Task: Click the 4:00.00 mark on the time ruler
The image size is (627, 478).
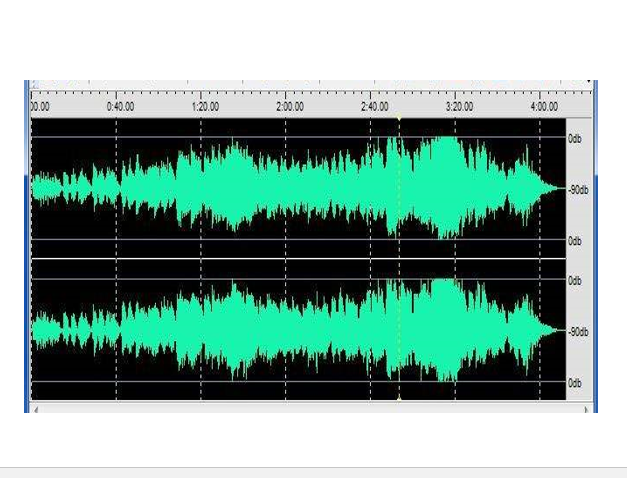Action: click(x=544, y=107)
